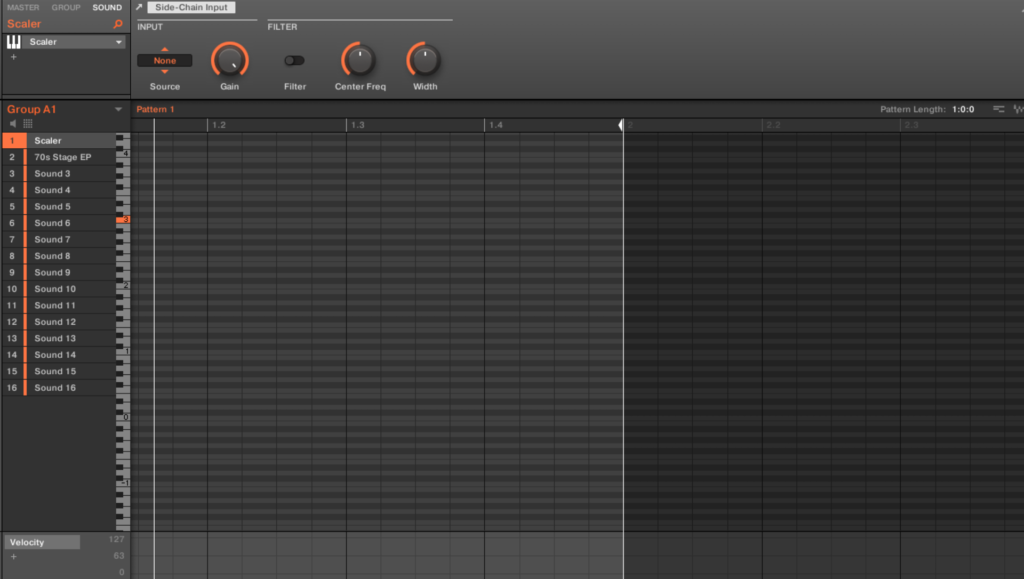Click the piano keys plug-in icon
Viewport: 1024px width, 579px height.
point(14,42)
